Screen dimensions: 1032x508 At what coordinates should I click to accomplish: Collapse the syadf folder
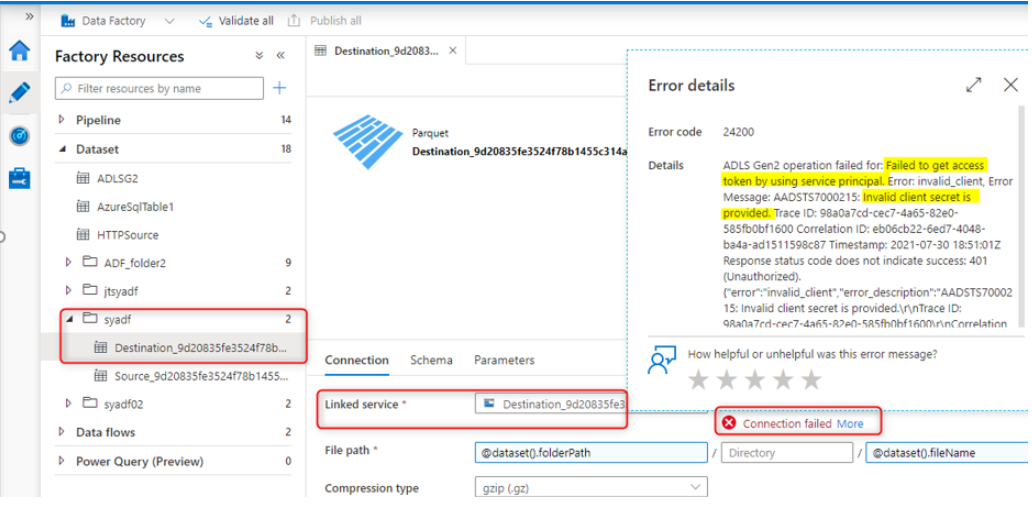point(68,319)
